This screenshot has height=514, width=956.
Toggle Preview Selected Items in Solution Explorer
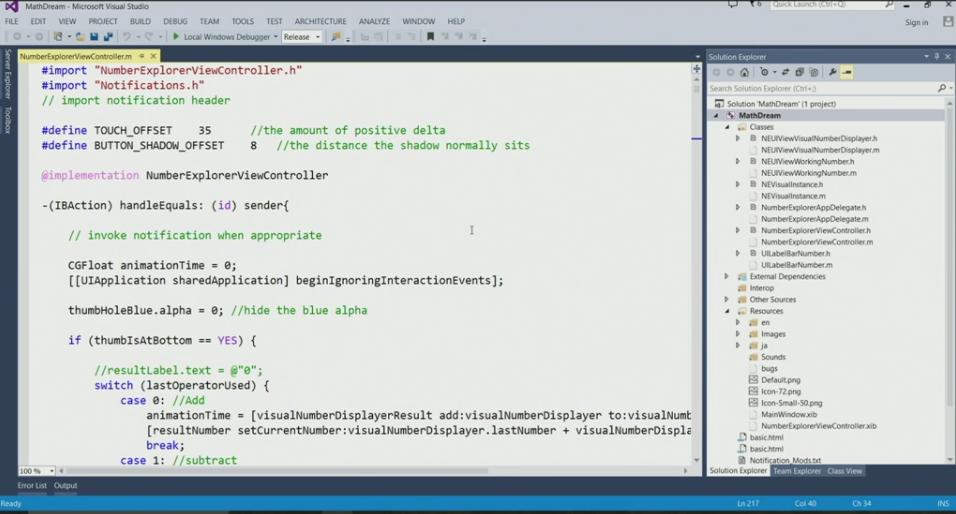pyautogui.click(x=847, y=72)
